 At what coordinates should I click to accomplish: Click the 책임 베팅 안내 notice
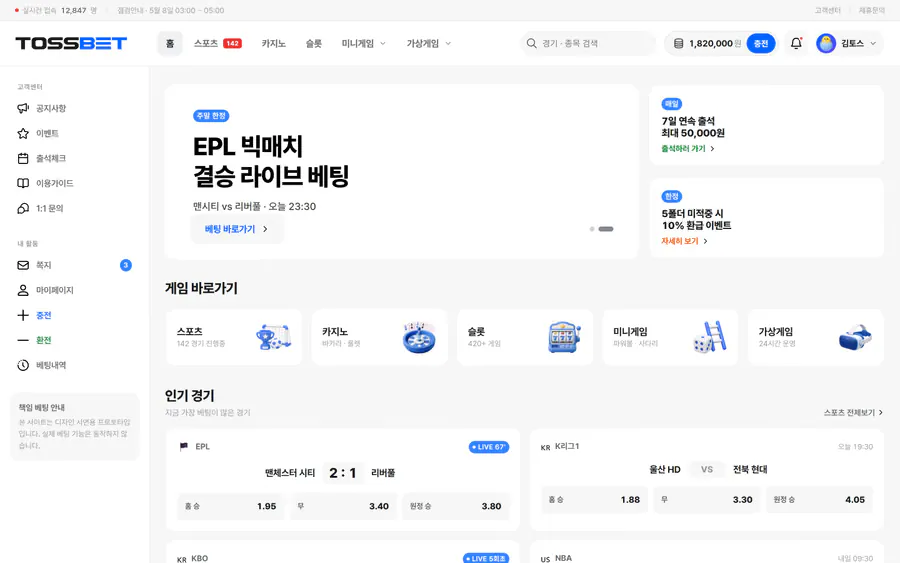click(75, 426)
